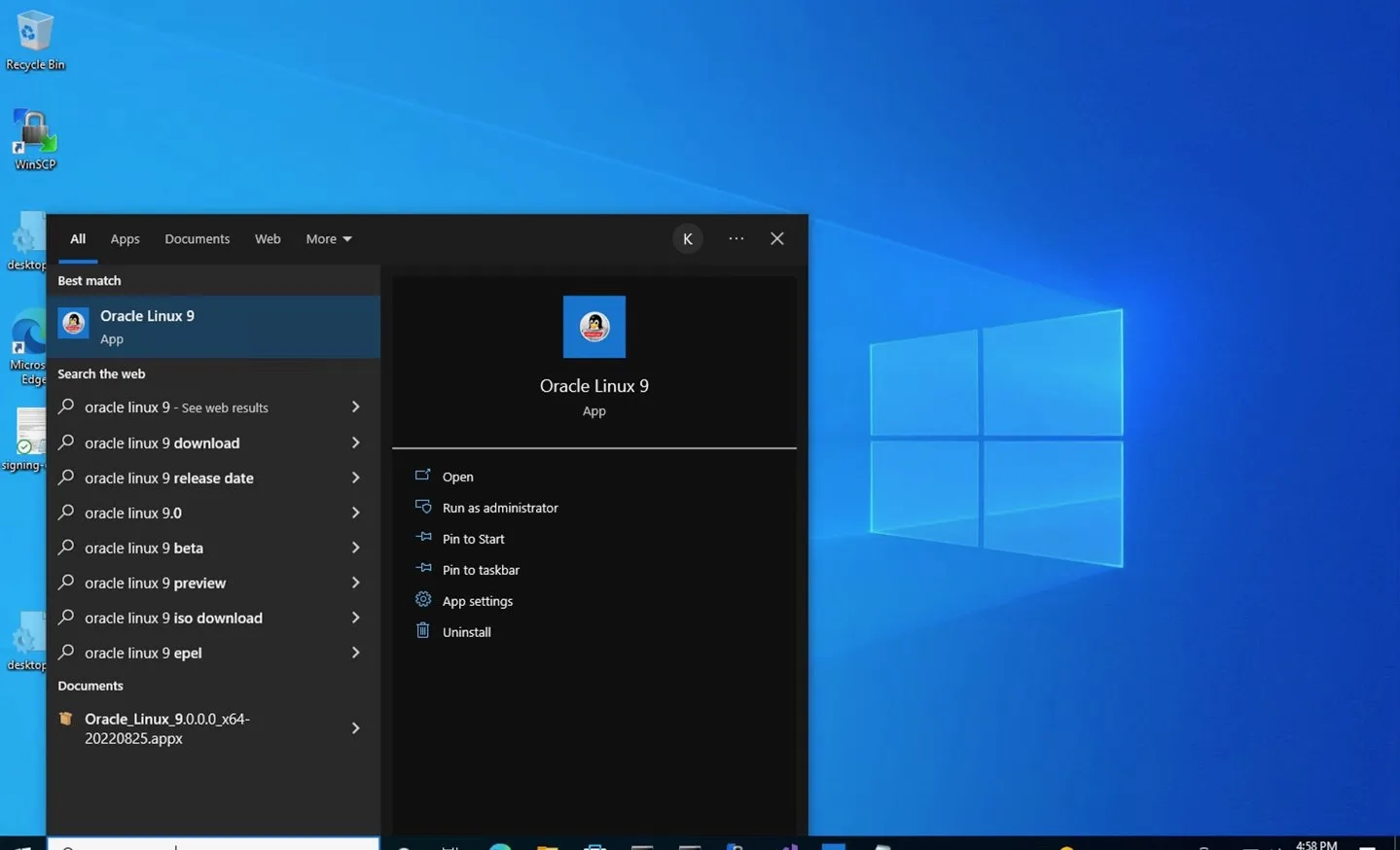This screenshot has height=850, width=1400.
Task: Choose Pin to taskbar option
Action: click(x=481, y=570)
